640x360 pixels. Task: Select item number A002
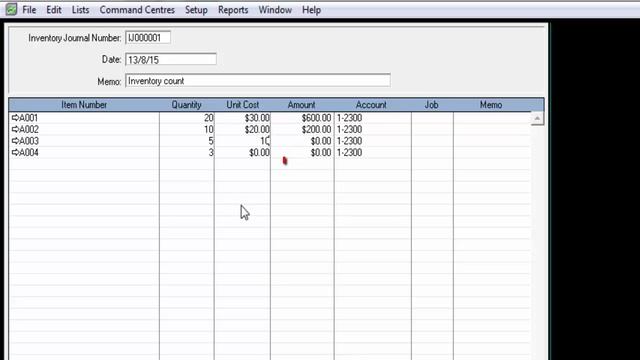(x=29, y=129)
